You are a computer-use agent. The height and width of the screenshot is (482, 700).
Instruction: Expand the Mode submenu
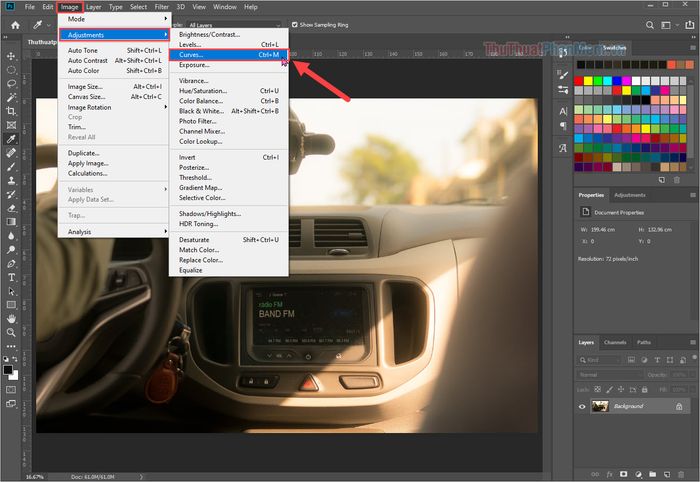coord(114,19)
